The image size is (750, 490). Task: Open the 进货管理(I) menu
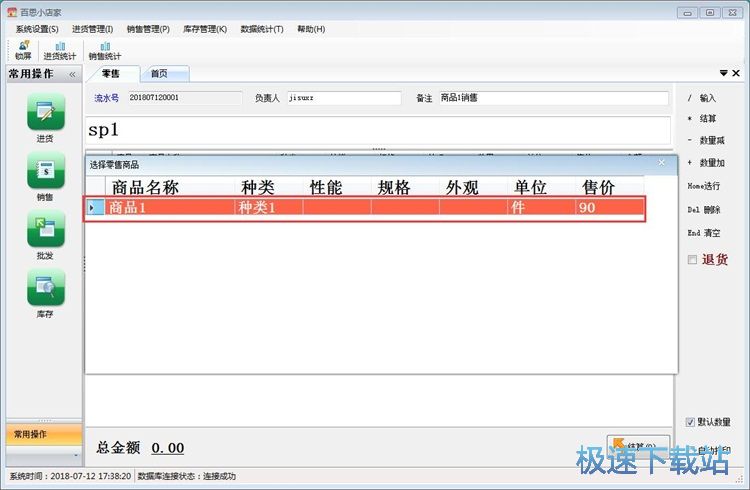click(x=92, y=29)
